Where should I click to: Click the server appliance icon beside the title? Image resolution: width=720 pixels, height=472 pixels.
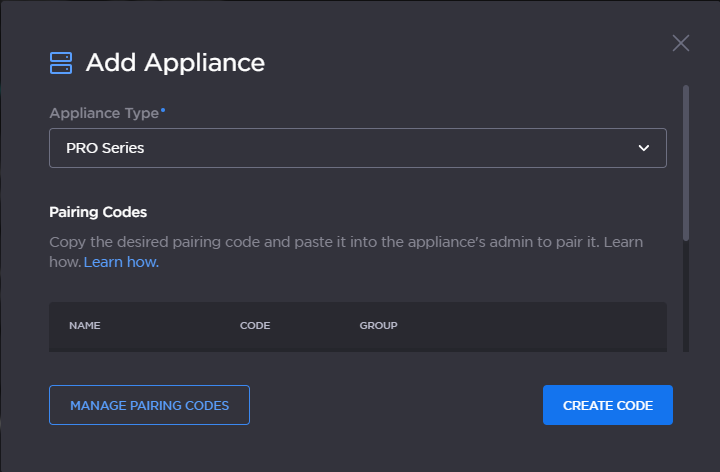click(x=61, y=63)
